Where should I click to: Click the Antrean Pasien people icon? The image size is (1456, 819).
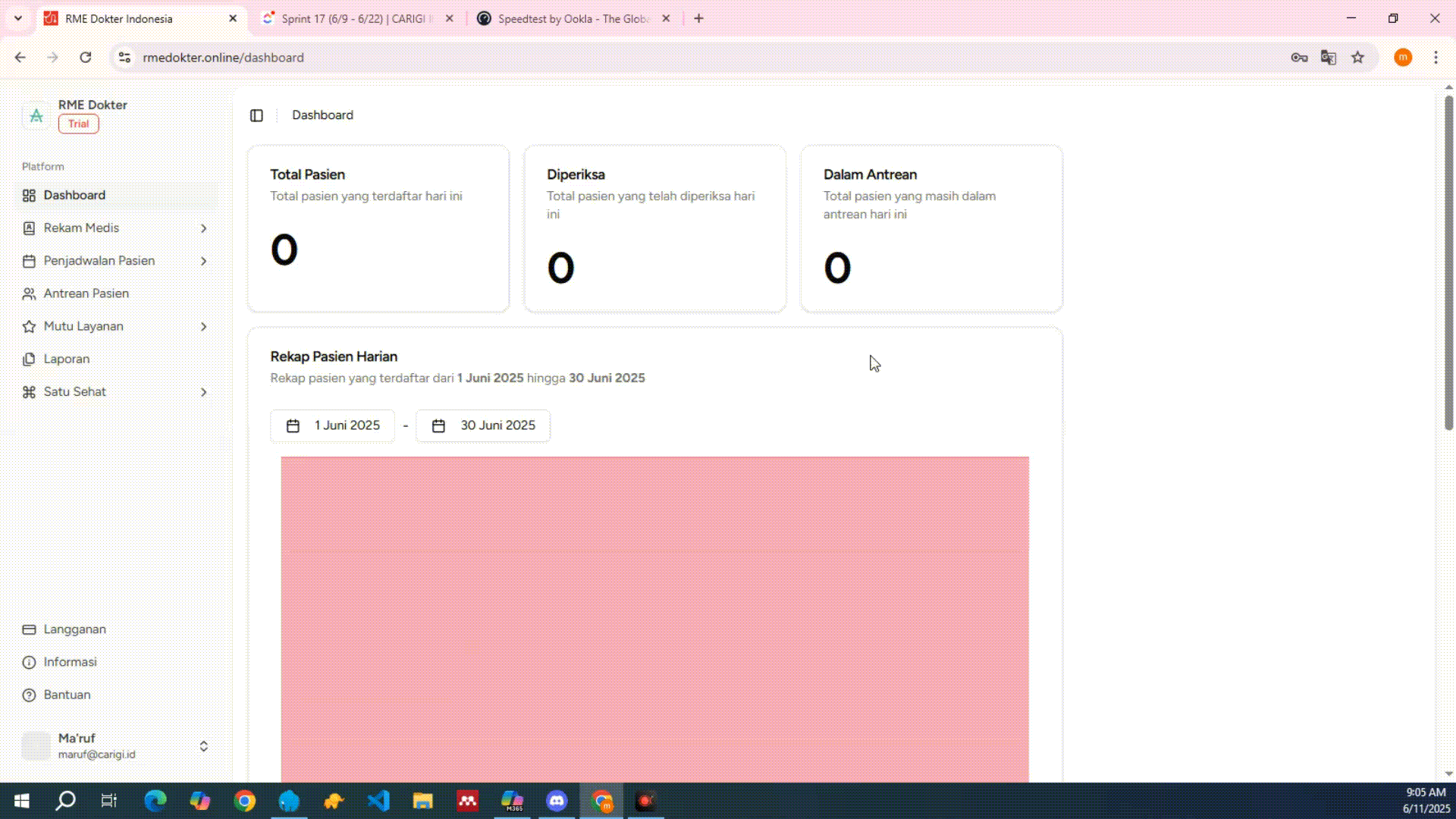pos(29,293)
